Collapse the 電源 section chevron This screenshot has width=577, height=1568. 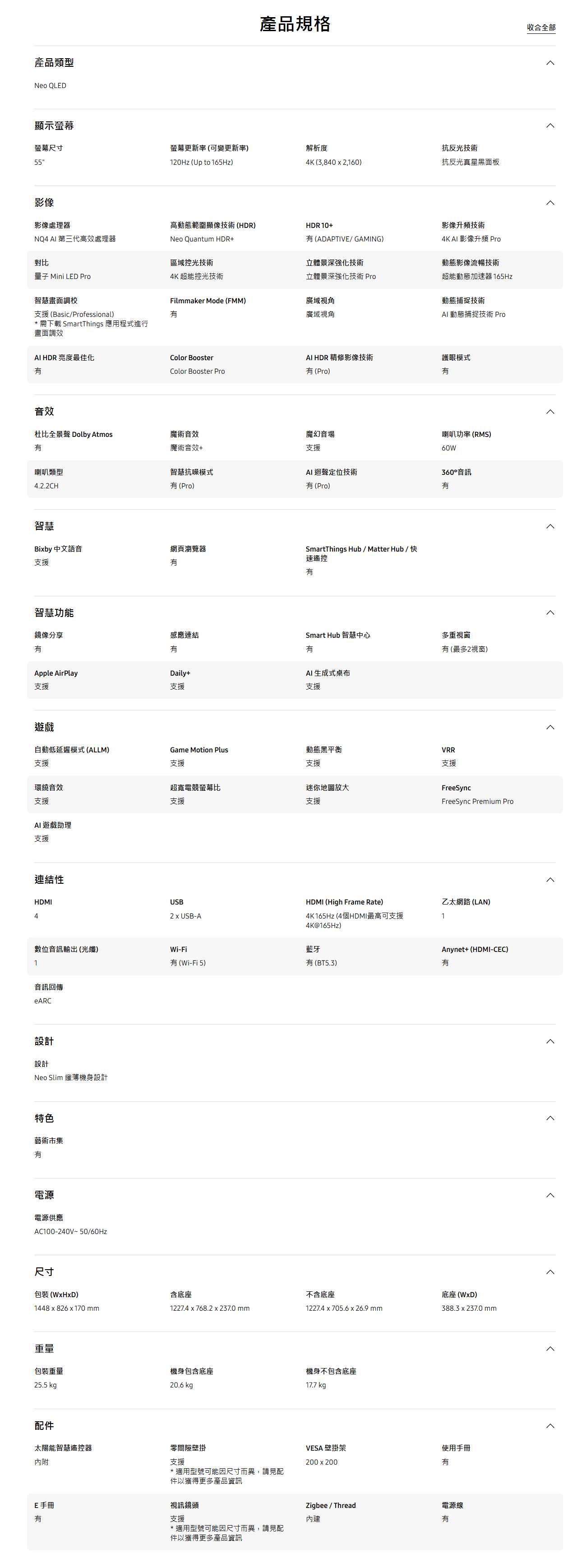coord(549,1195)
